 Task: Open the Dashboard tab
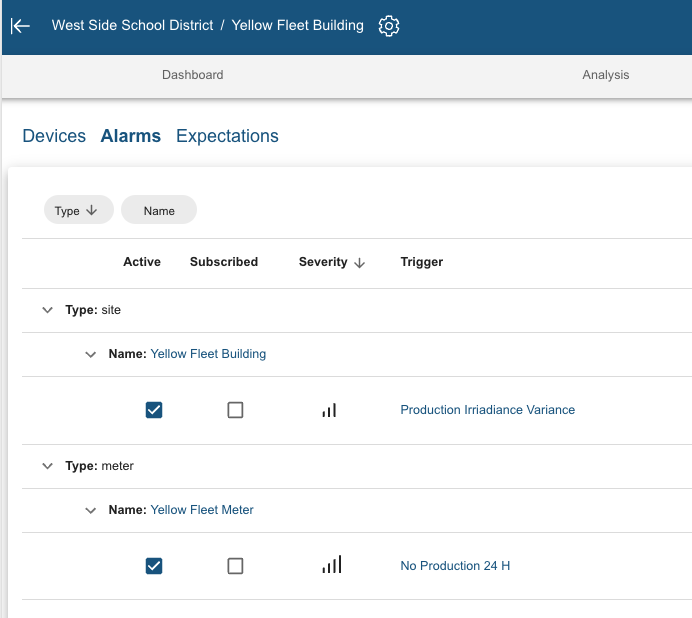(192, 75)
